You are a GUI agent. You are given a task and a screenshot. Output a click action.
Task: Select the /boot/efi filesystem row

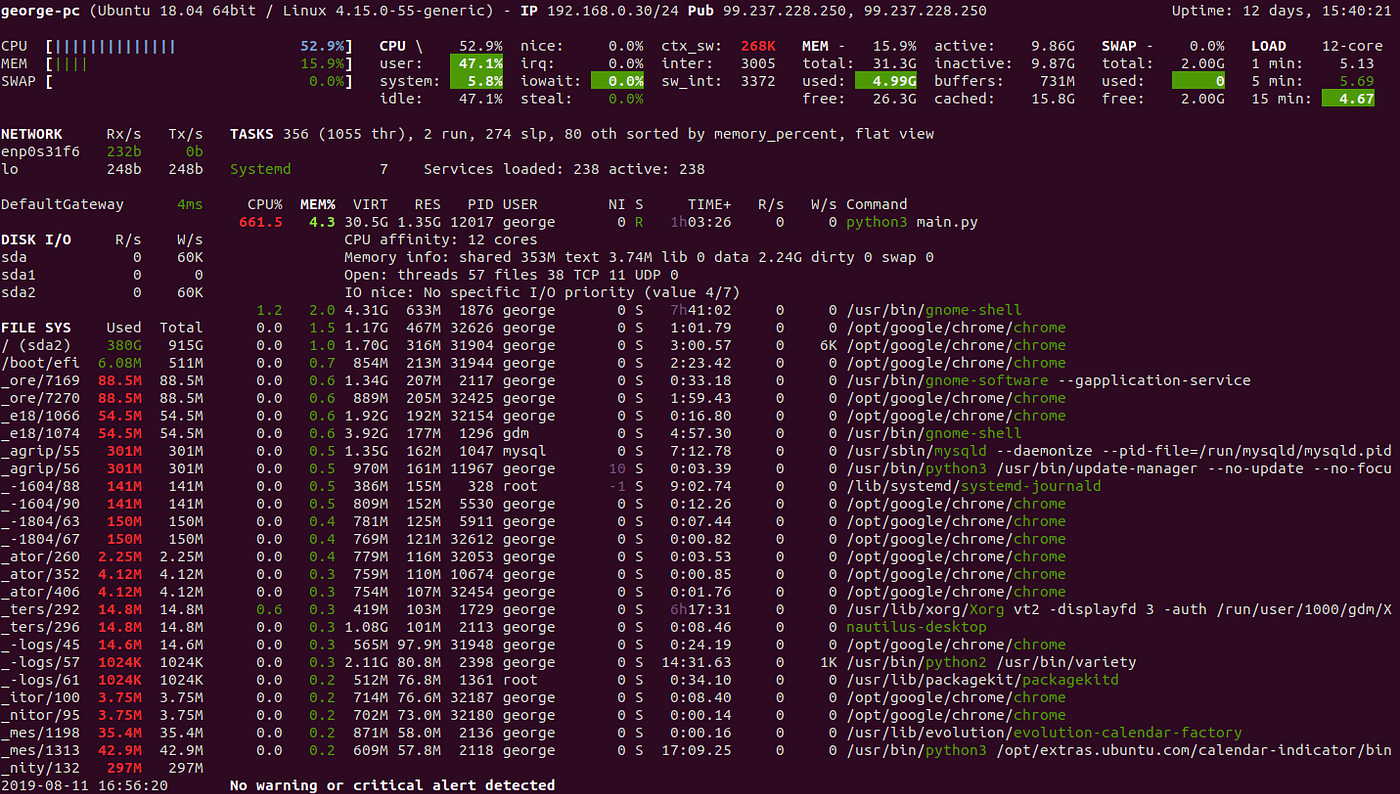point(102,363)
